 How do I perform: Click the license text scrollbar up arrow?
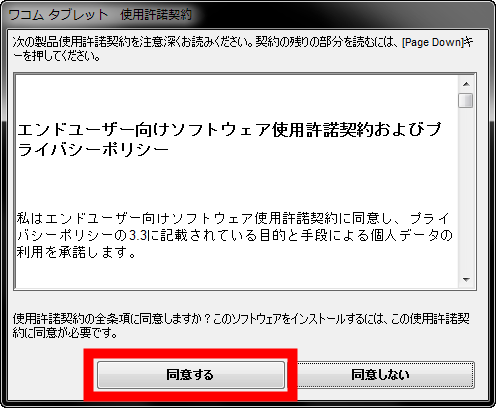point(466,84)
